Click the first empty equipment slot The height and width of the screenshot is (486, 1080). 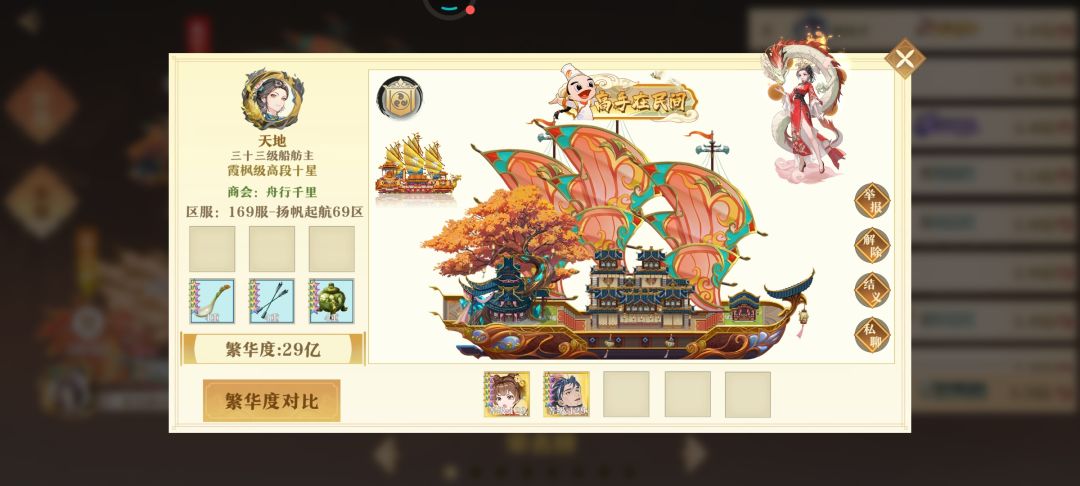pyautogui.click(x=212, y=249)
